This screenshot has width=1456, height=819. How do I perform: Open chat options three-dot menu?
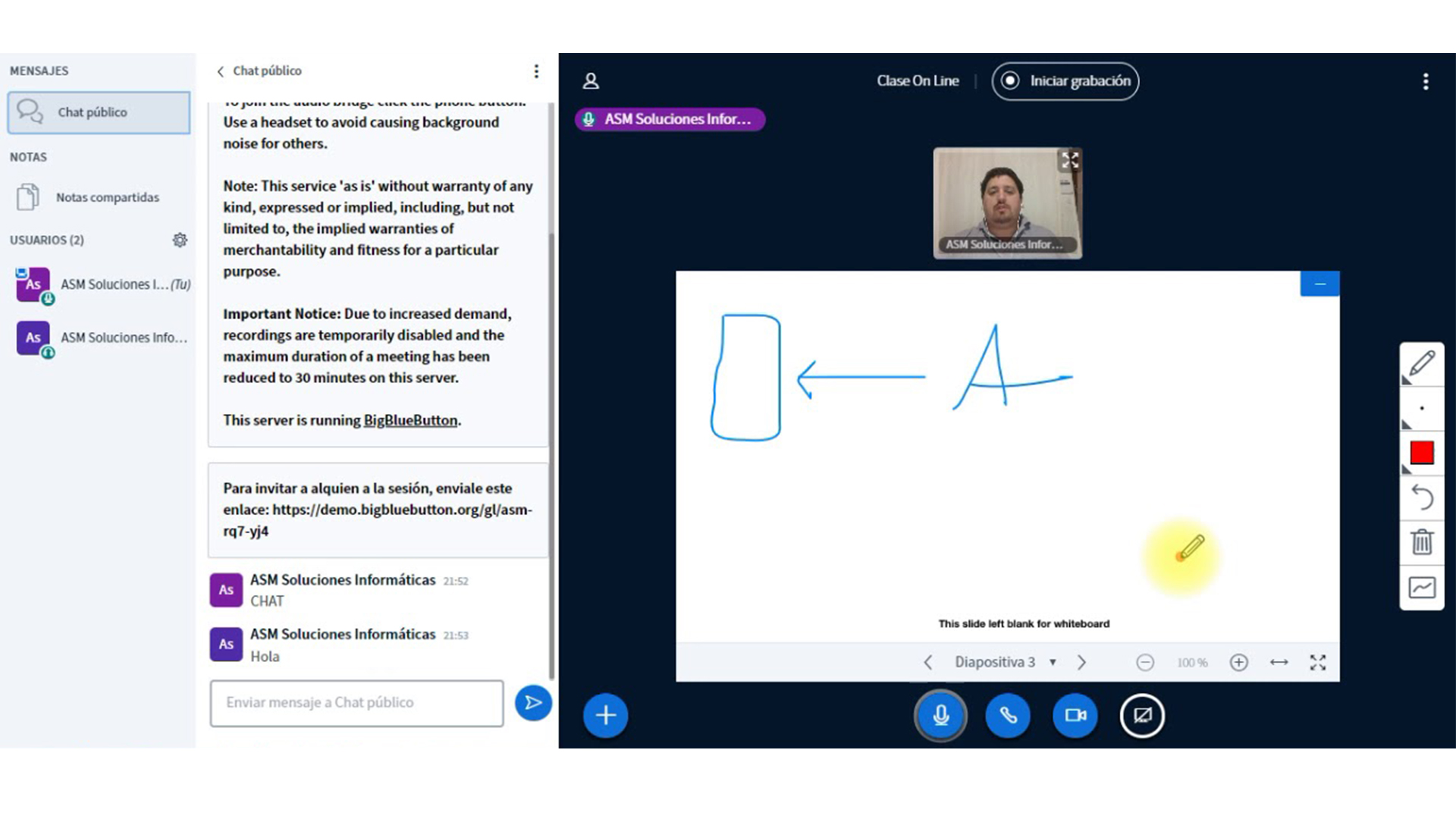click(x=536, y=71)
